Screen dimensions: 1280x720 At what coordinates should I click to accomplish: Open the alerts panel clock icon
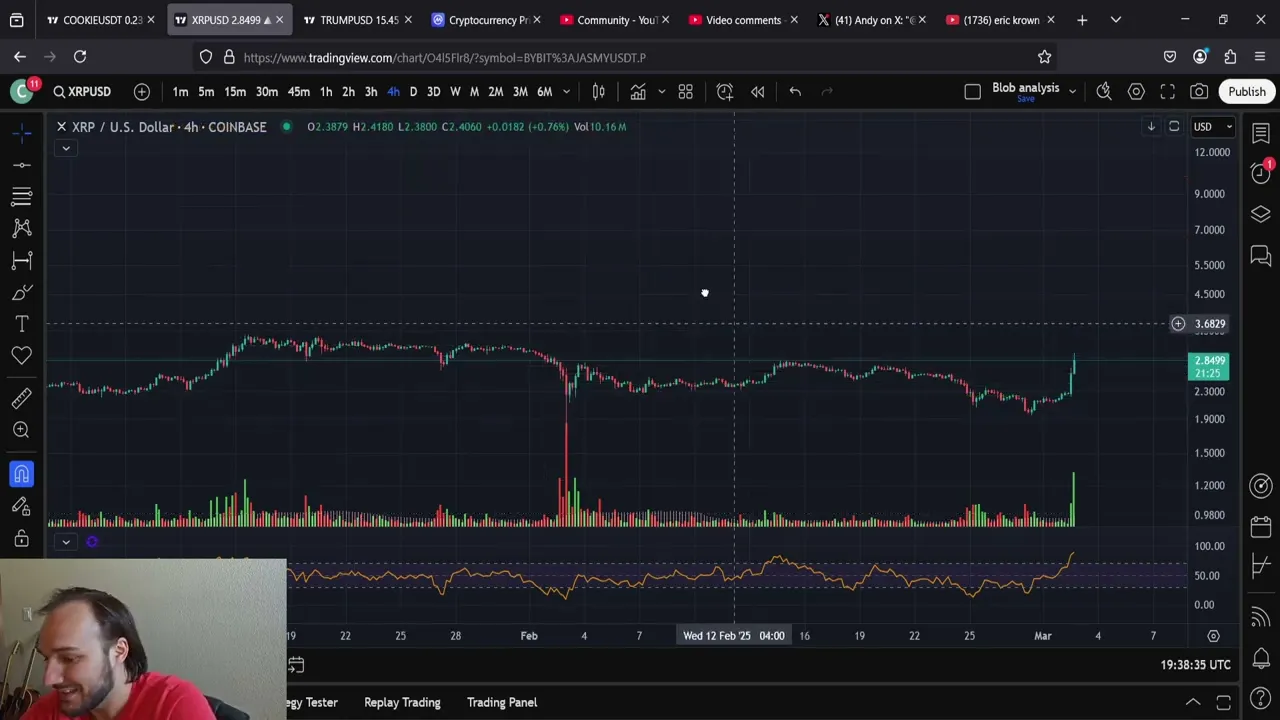pyautogui.click(x=1261, y=173)
